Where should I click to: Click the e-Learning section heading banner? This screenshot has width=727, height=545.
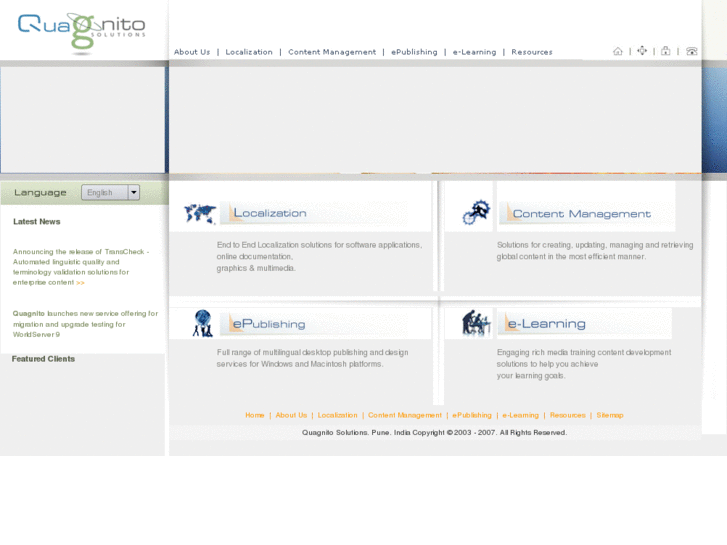point(585,323)
